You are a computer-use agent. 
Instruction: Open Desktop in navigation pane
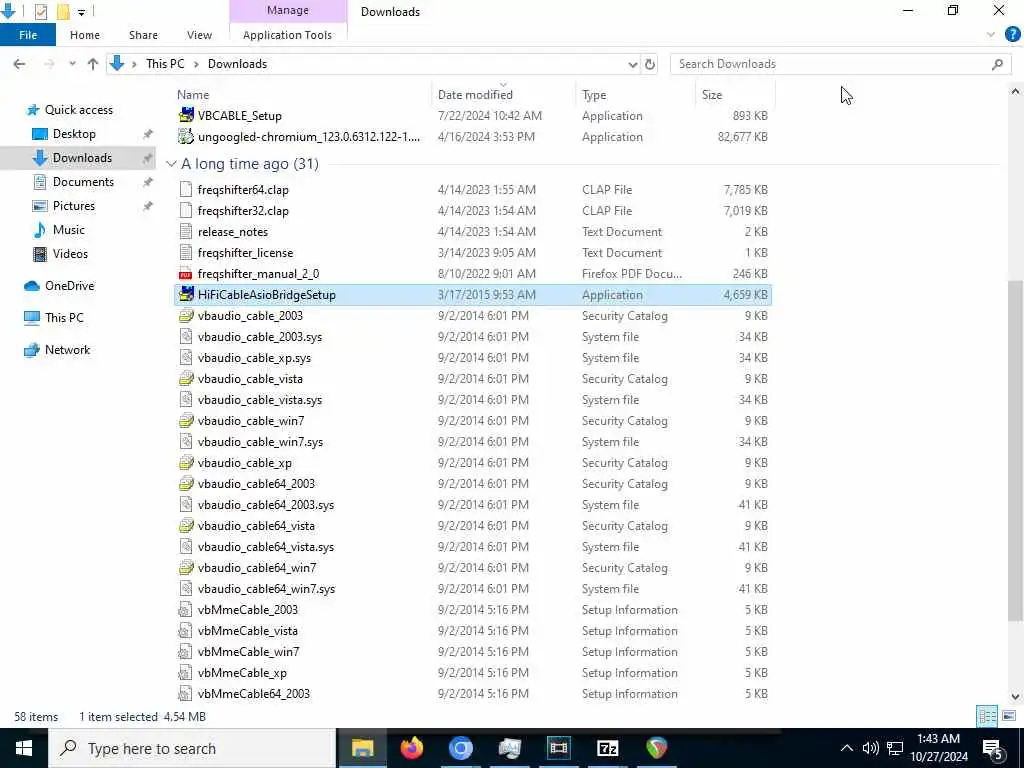tap(74, 134)
